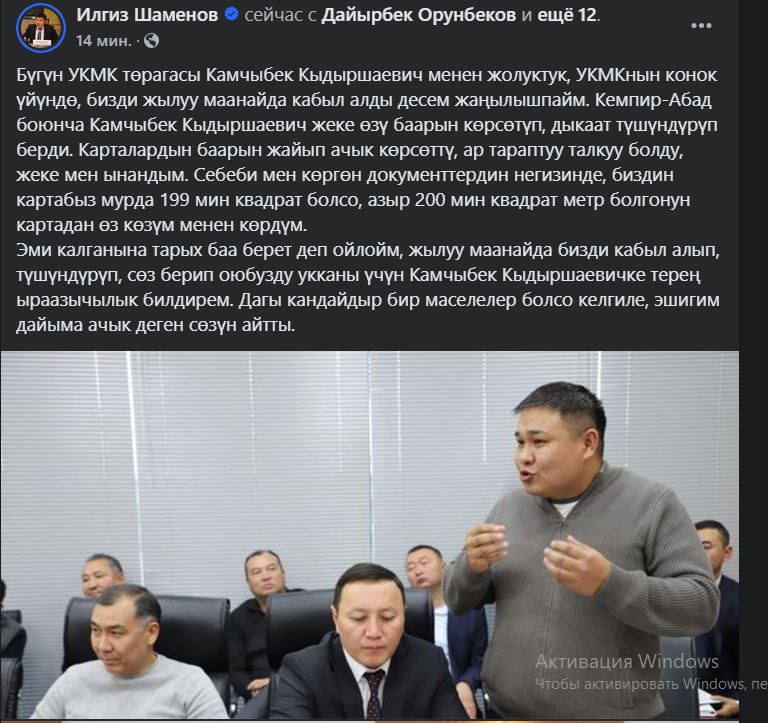Image resolution: width=768 pixels, height=723 pixels.
Task: Click the seated man in light gray sweater
Action: click(128, 655)
